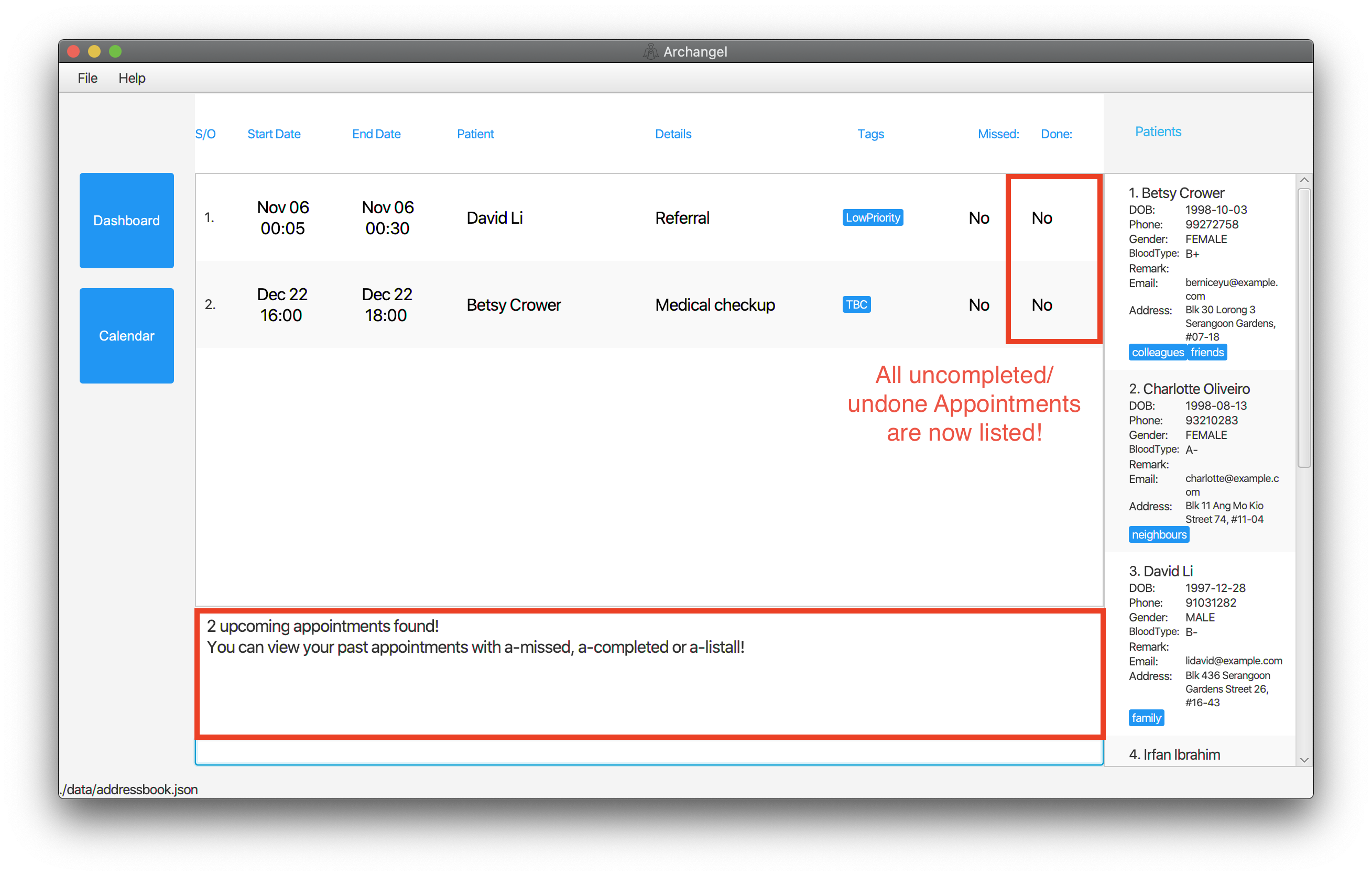Click the TBC tag on Betsy Crower's appointment

click(x=856, y=305)
